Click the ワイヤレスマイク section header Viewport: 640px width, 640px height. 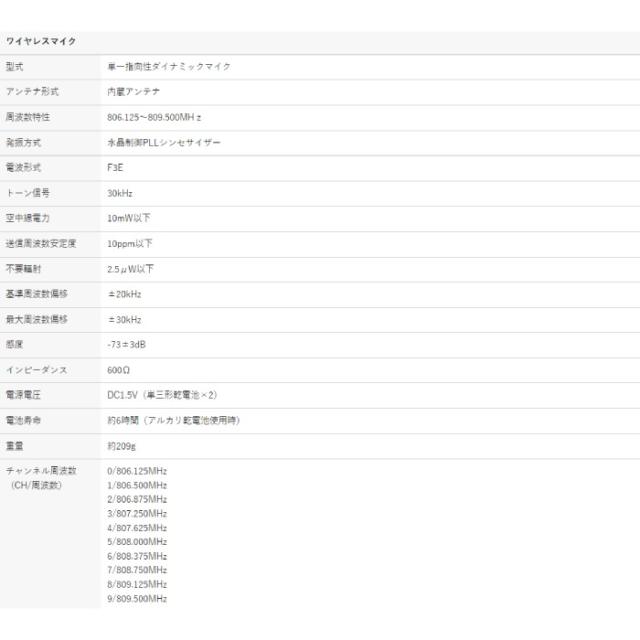[x=41, y=41]
